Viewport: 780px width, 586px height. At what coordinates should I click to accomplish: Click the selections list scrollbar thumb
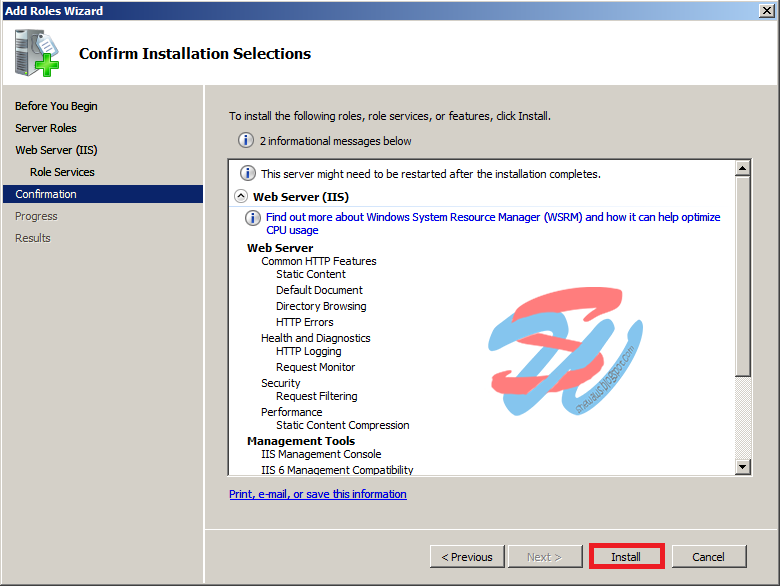tap(742, 276)
